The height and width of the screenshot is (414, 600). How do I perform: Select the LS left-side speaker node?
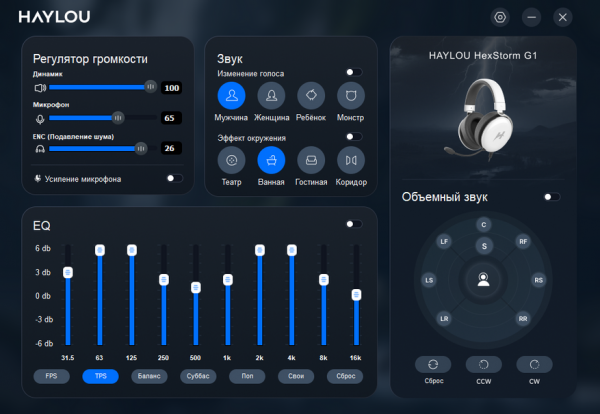(429, 280)
